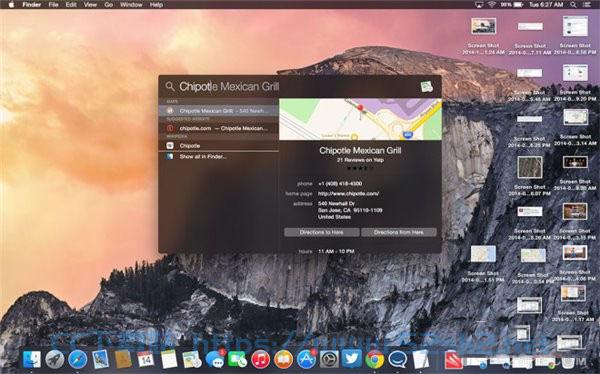Open Safari from the Dock
Screen dimensions: 600x374
(78, 359)
